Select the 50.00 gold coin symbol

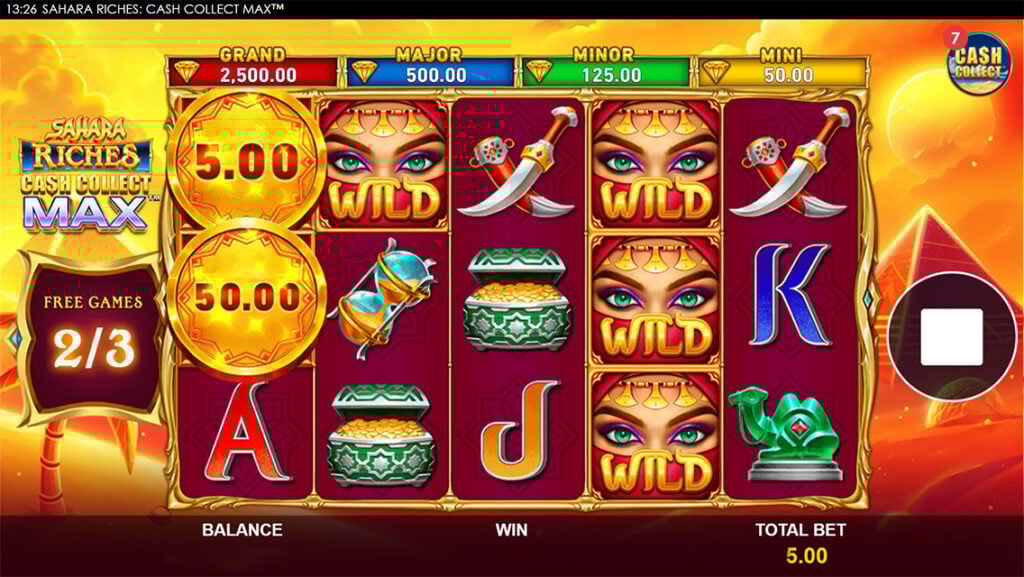[246, 297]
